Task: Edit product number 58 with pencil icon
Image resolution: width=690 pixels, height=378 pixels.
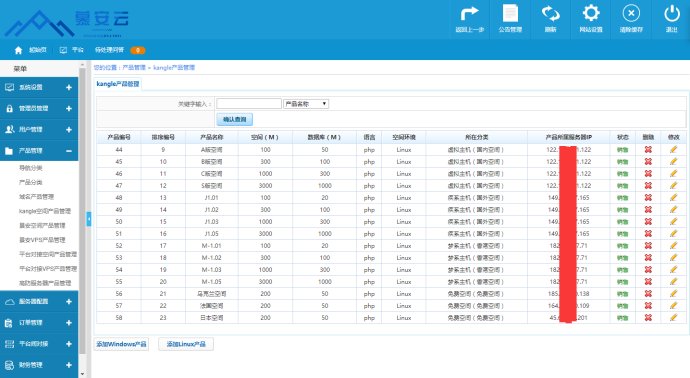Action: 673,317
